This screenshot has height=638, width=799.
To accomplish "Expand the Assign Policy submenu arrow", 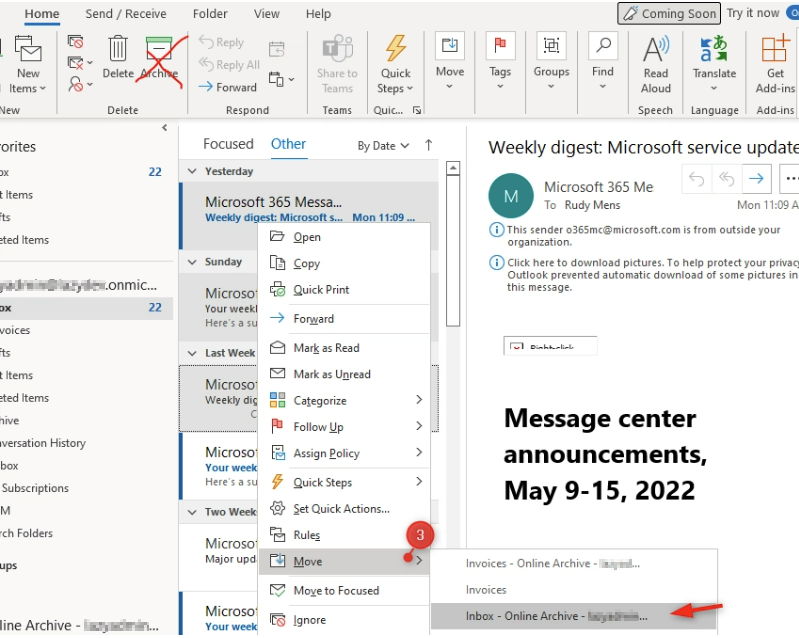I will tap(419, 452).
